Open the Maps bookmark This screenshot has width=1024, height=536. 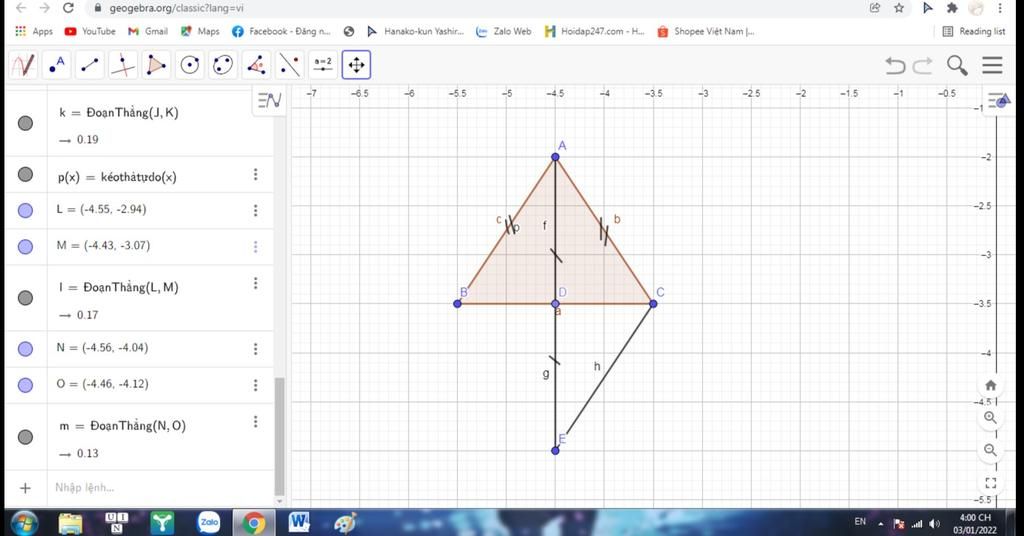200,31
